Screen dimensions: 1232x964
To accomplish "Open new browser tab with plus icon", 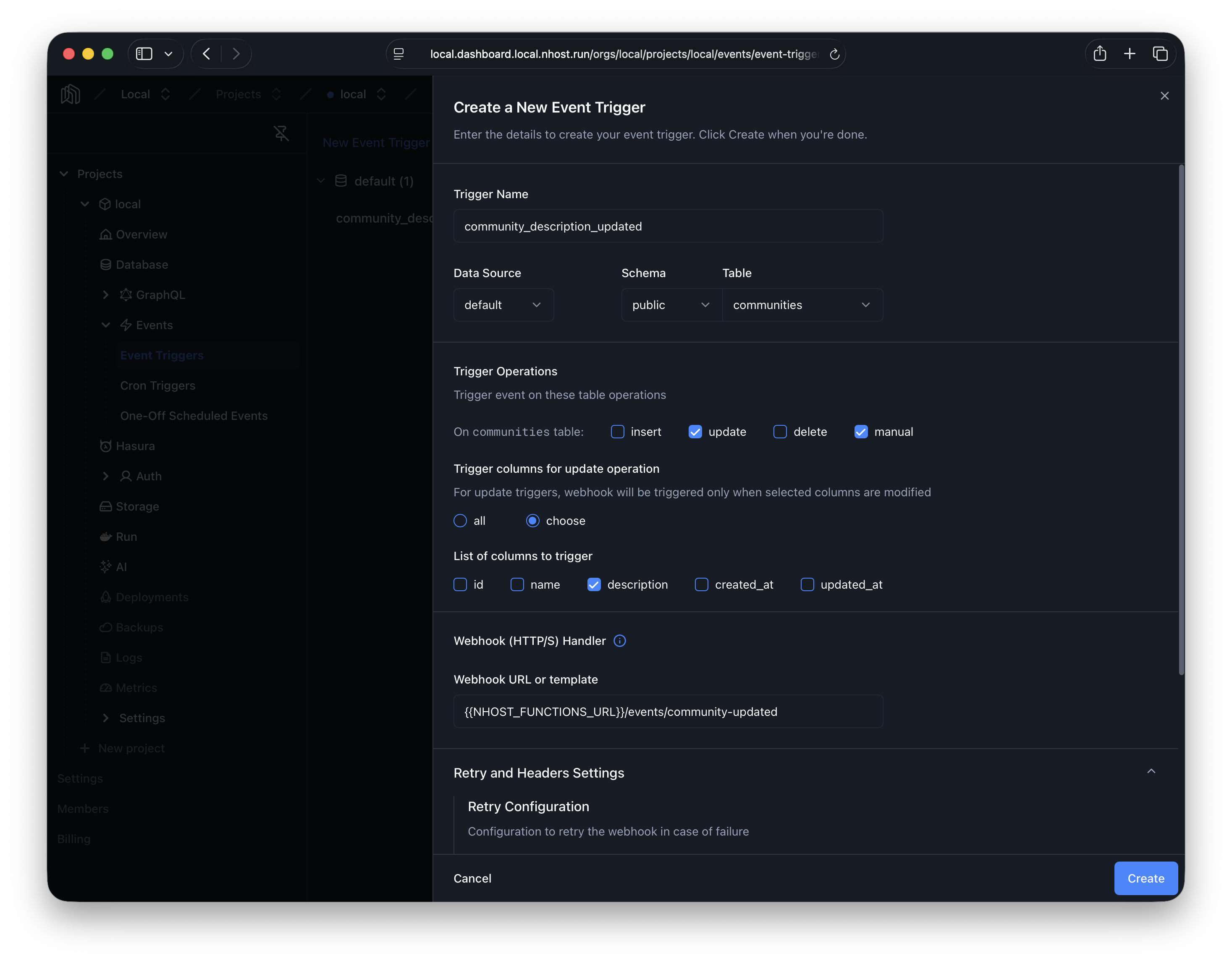I will [x=1129, y=54].
